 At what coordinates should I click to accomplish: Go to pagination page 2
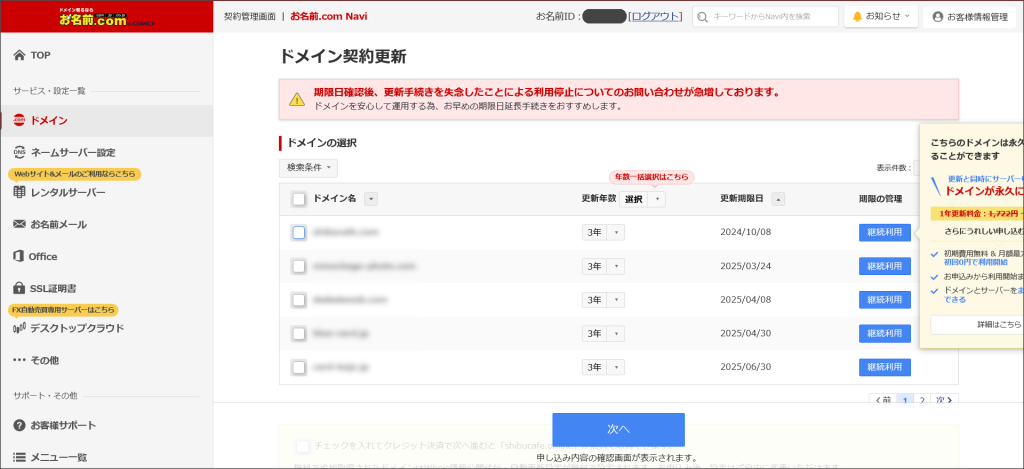pos(921,400)
